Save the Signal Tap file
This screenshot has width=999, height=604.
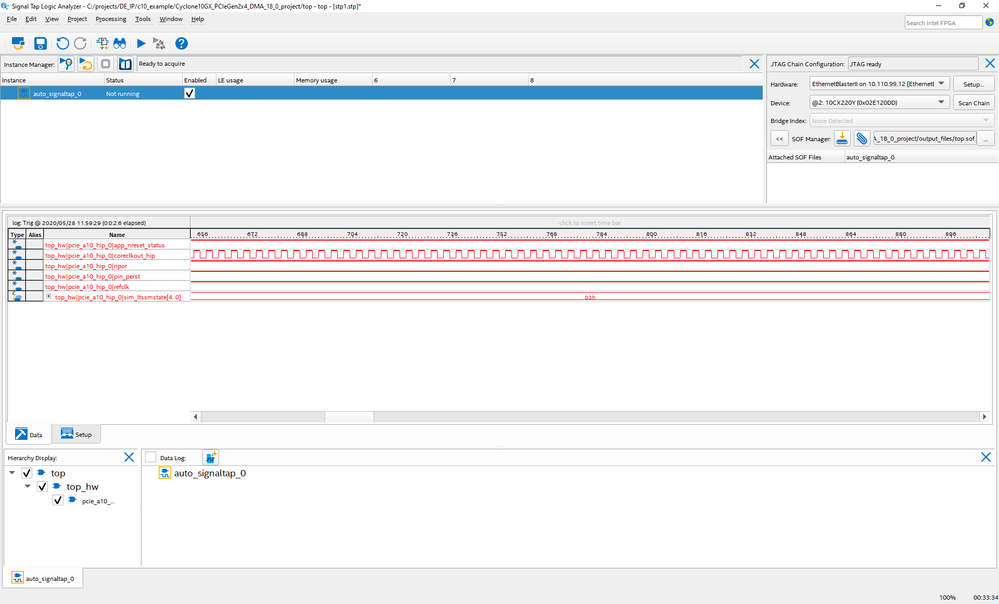pyautogui.click(x=40, y=43)
